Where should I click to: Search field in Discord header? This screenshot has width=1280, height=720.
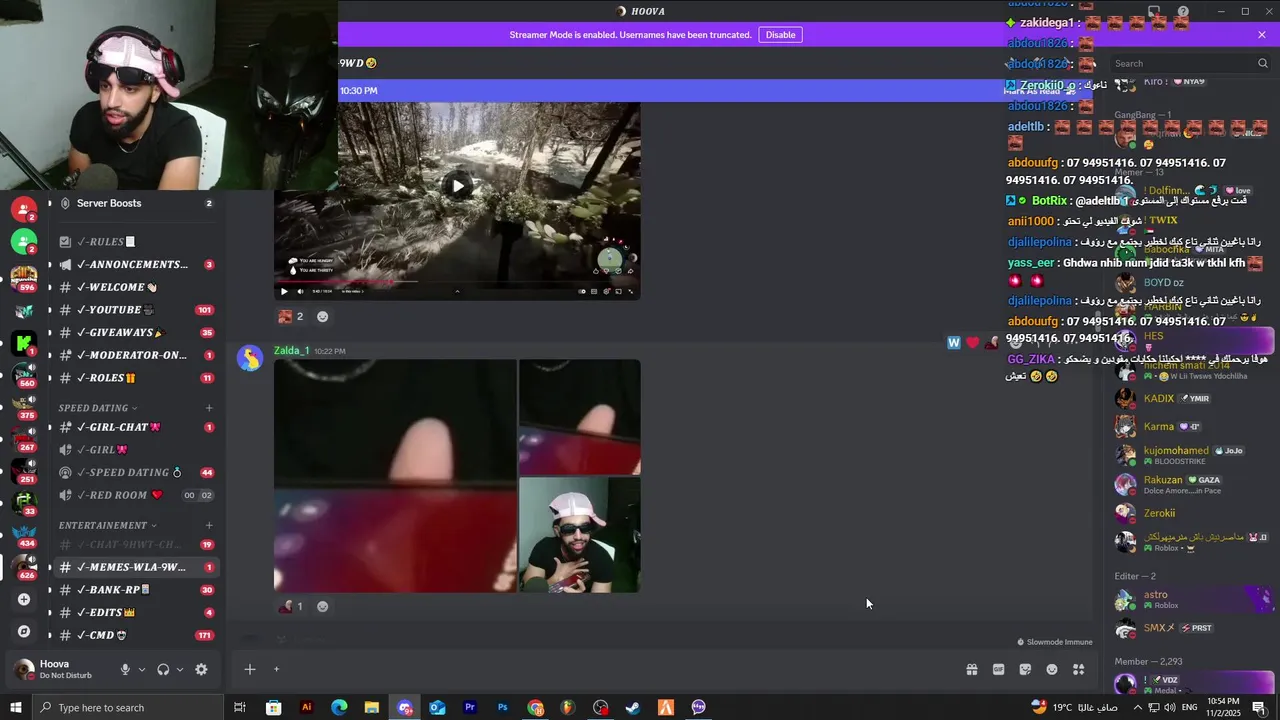pyautogui.click(x=1190, y=63)
